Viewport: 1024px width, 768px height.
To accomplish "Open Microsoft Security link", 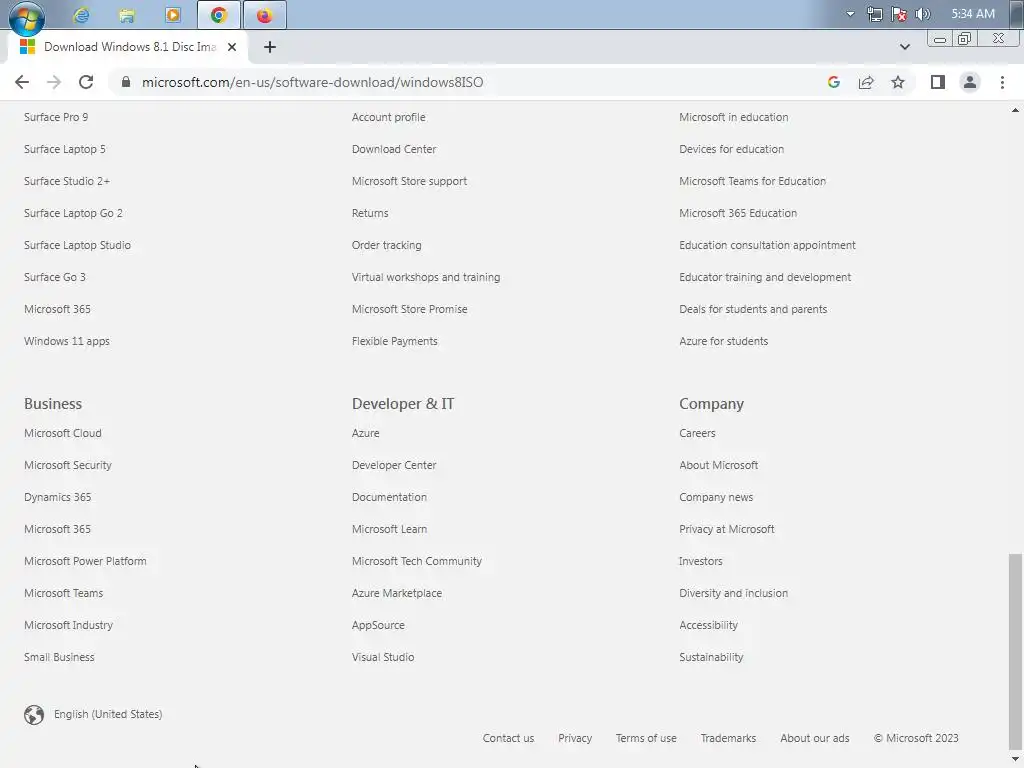I will pyautogui.click(x=68, y=466).
